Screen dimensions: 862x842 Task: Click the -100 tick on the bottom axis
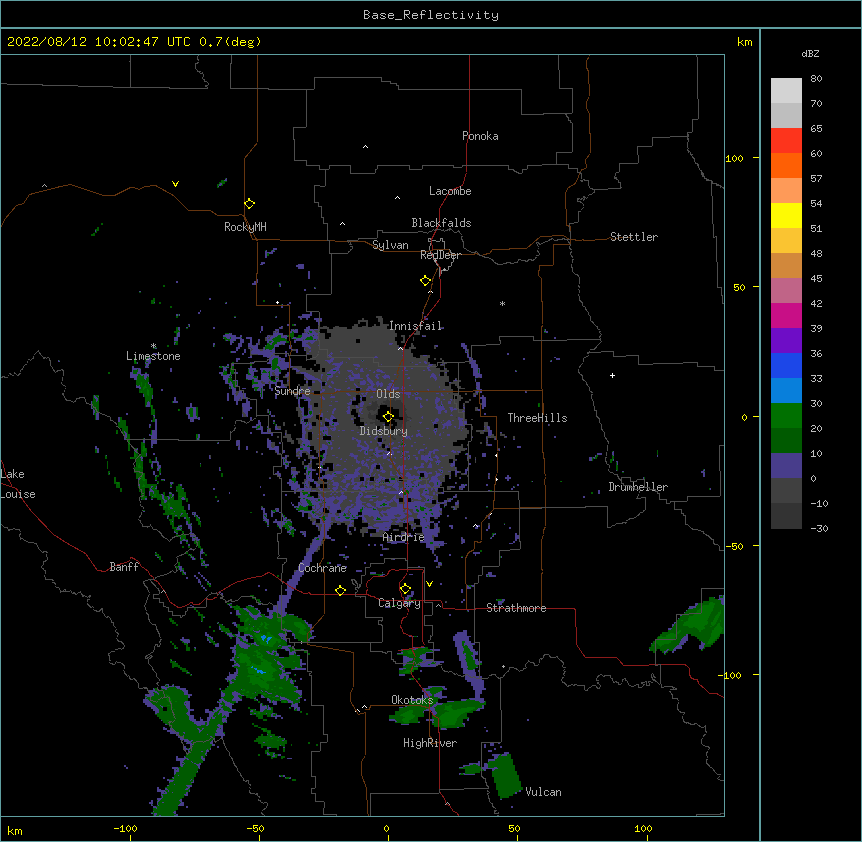click(x=125, y=828)
